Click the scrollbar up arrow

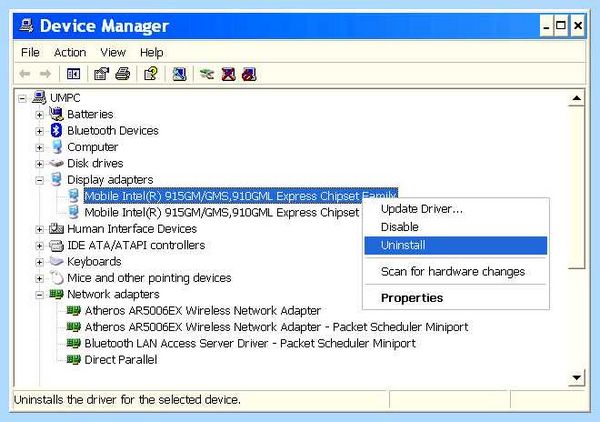[x=576, y=98]
